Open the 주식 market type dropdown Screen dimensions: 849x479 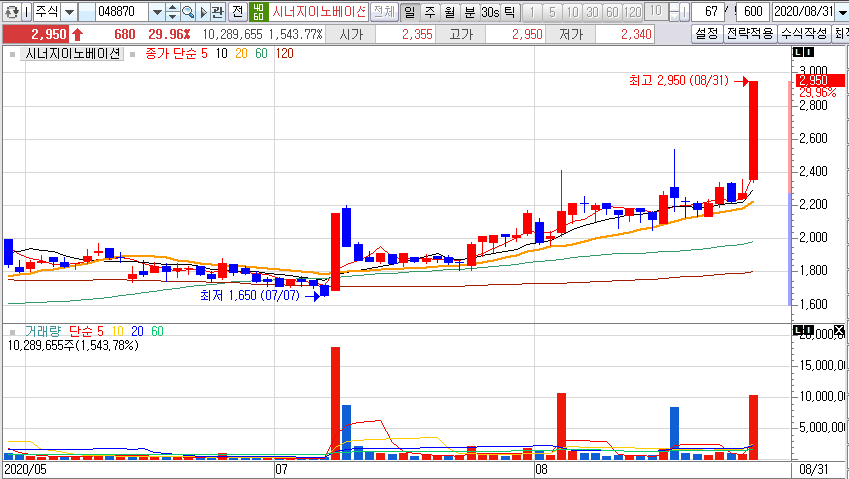pyautogui.click(x=69, y=11)
